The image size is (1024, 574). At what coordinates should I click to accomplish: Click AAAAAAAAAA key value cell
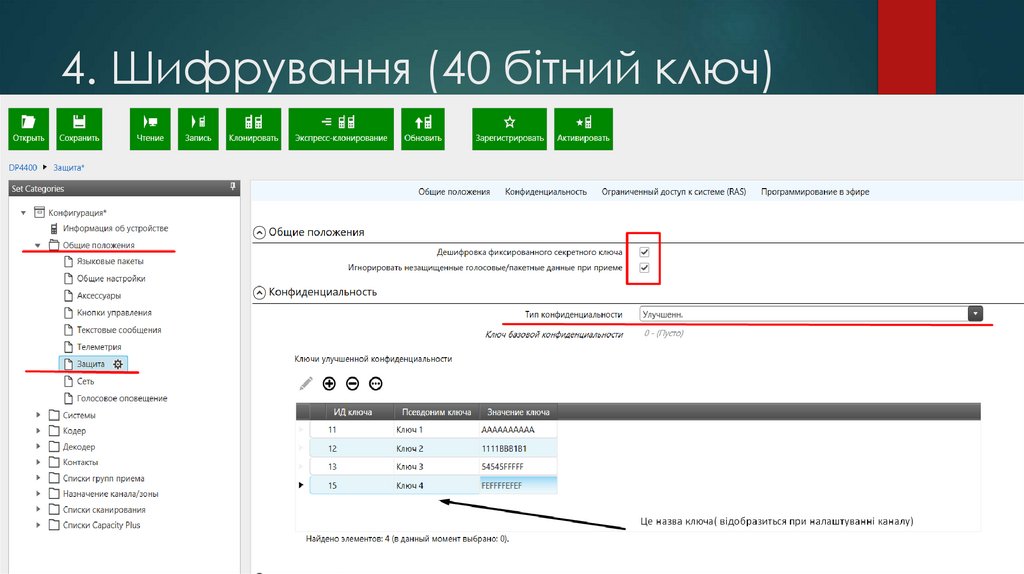click(519, 430)
